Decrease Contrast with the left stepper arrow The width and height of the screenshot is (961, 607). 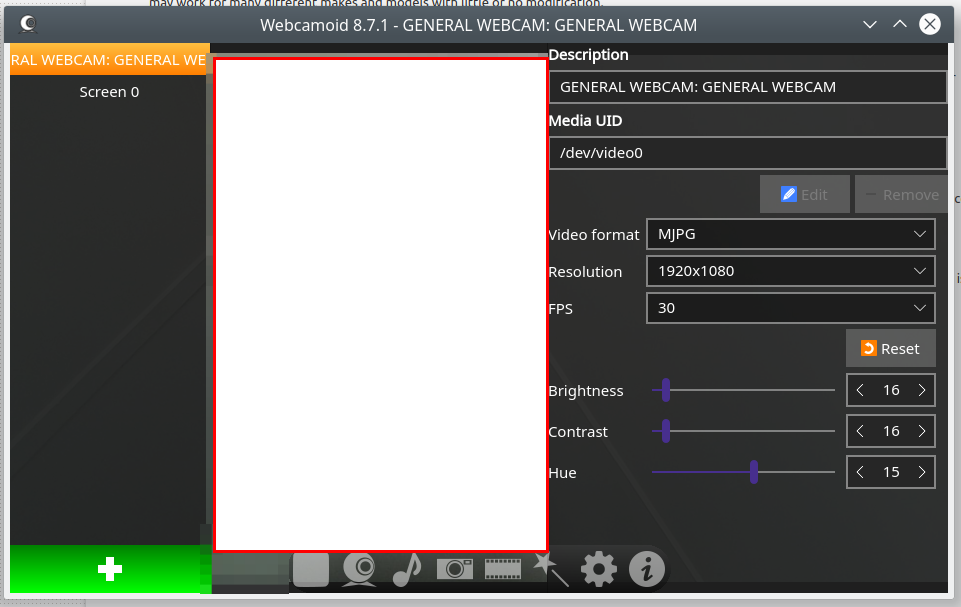(861, 431)
